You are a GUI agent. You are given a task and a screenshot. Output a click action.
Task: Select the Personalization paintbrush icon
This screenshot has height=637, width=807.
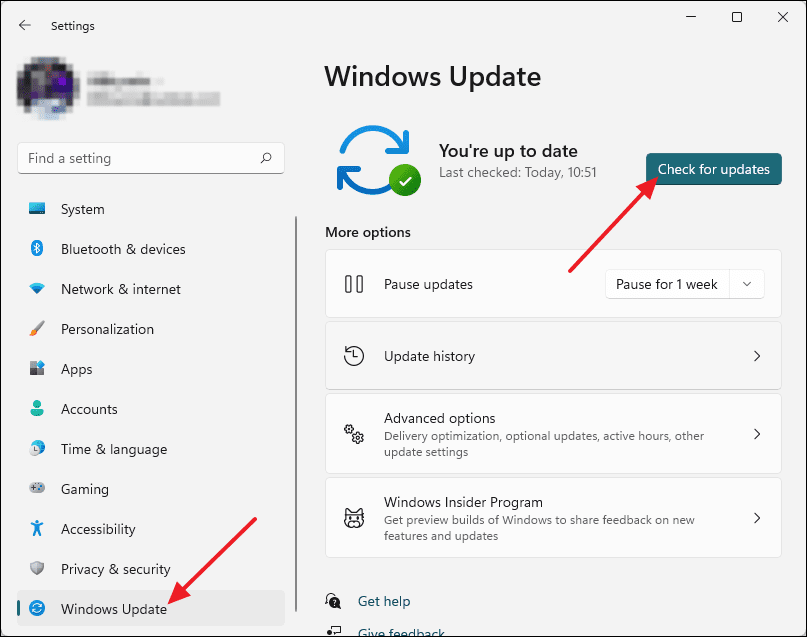tap(38, 329)
